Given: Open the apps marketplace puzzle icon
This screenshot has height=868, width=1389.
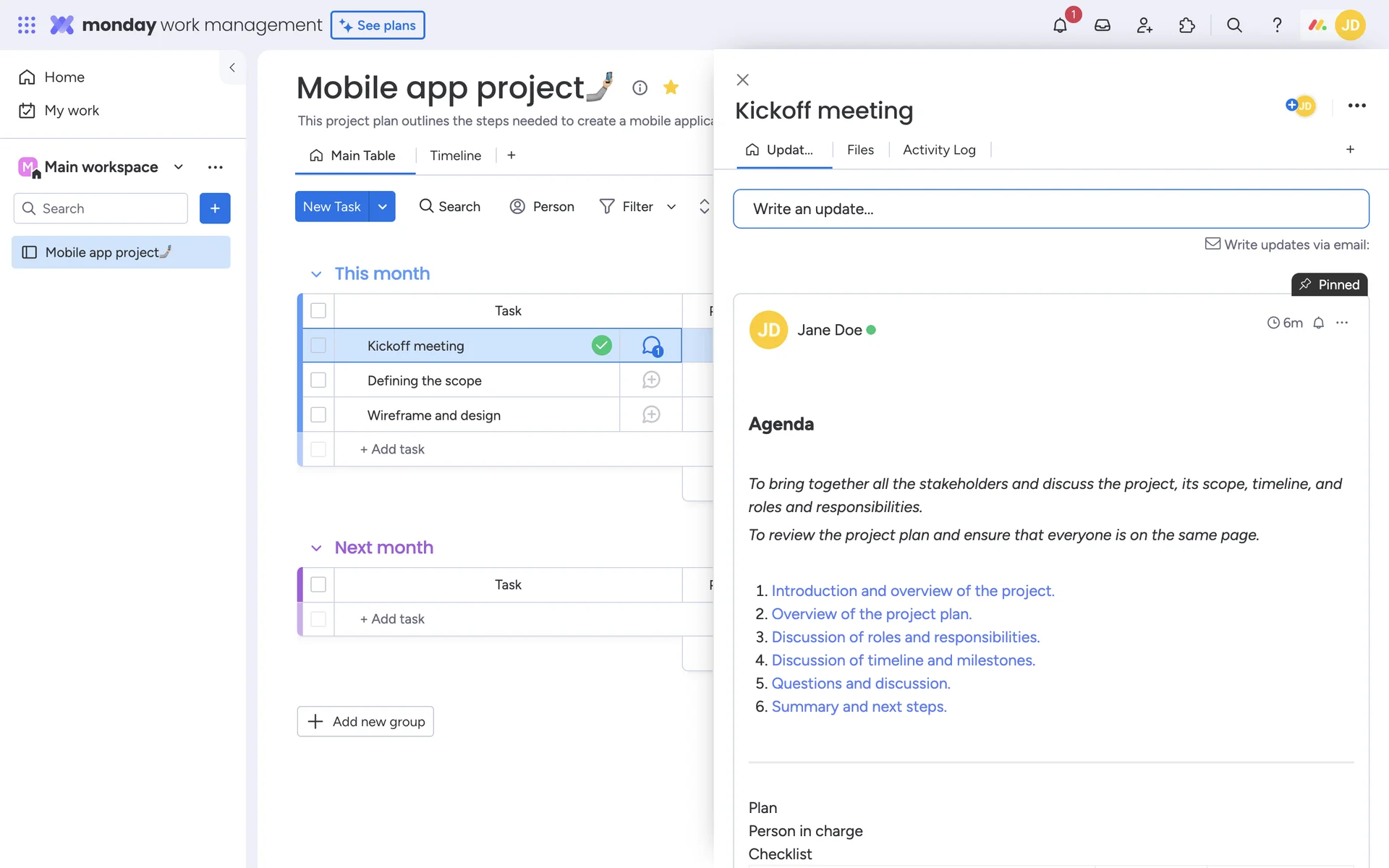Looking at the screenshot, I should 1186,25.
